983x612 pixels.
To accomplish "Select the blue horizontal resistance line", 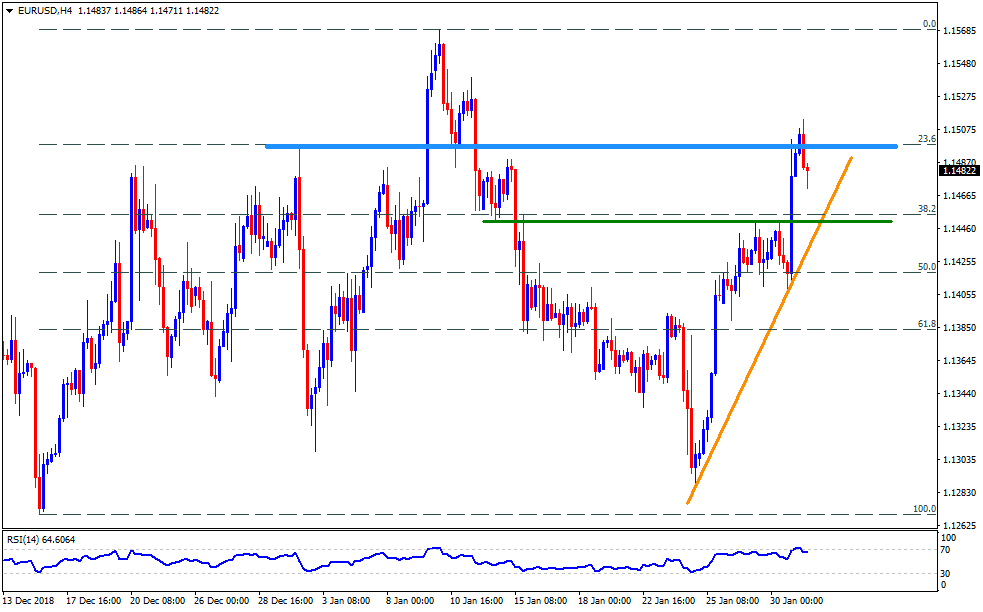I will pos(580,147).
